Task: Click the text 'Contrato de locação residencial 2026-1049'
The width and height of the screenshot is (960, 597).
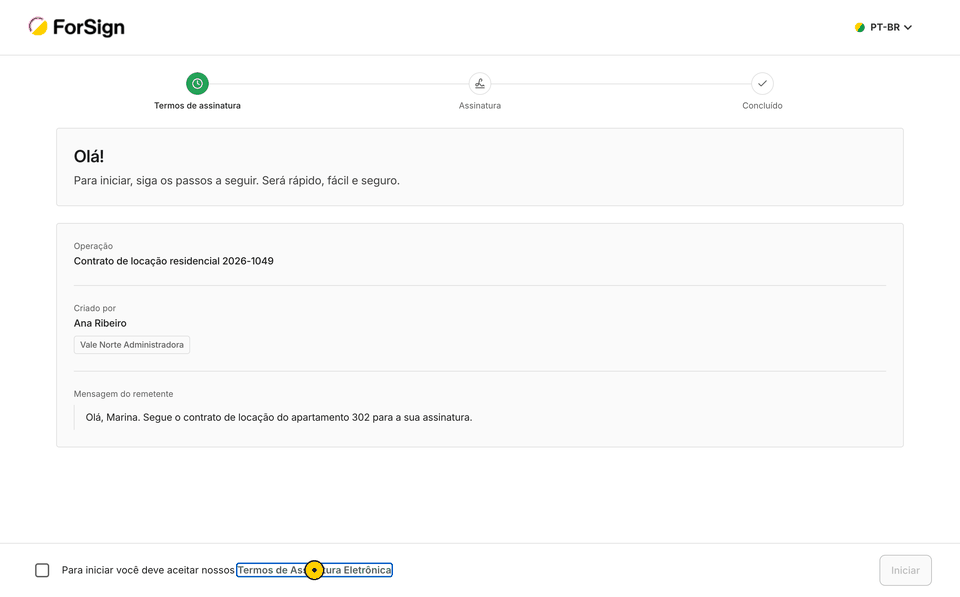Action: coord(174,261)
